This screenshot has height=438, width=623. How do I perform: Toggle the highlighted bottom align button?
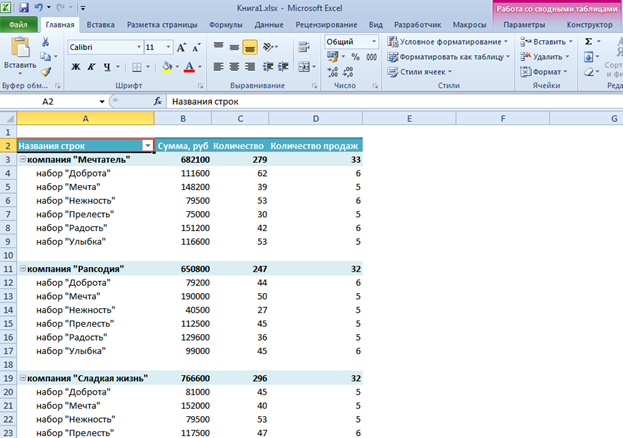pyautogui.click(x=250, y=47)
